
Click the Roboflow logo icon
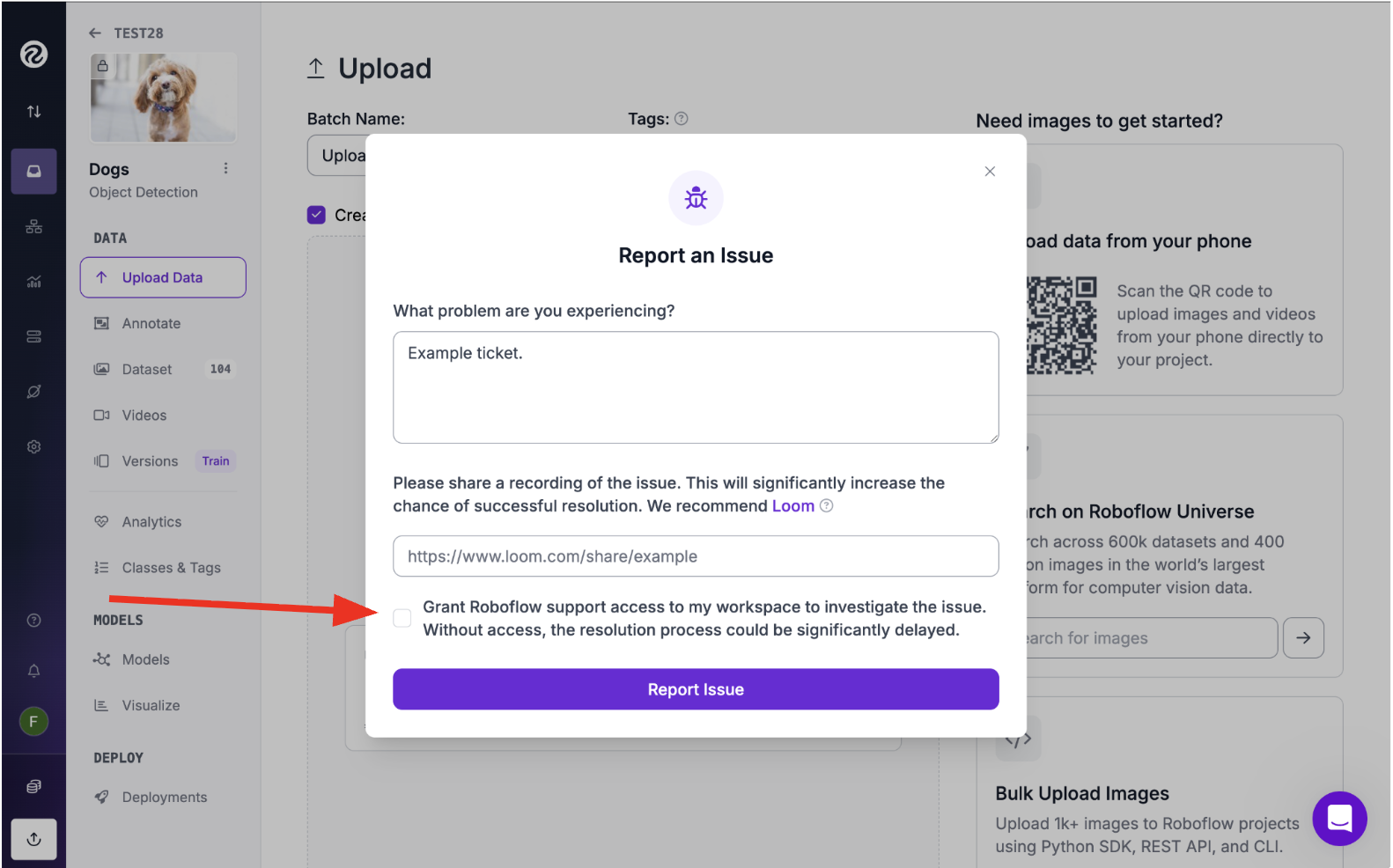pos(33,55)
